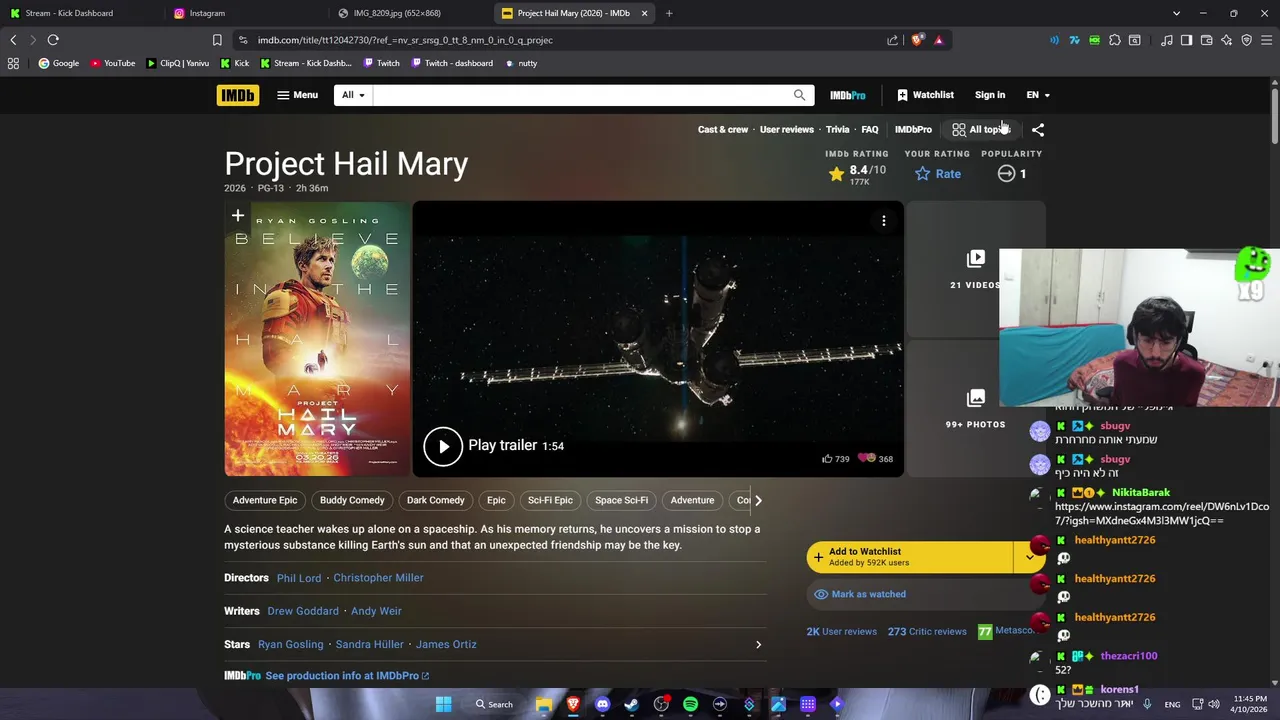Open a new browser tab
The width and height of the screenshot is (1280, 720).
pos(669,13)
